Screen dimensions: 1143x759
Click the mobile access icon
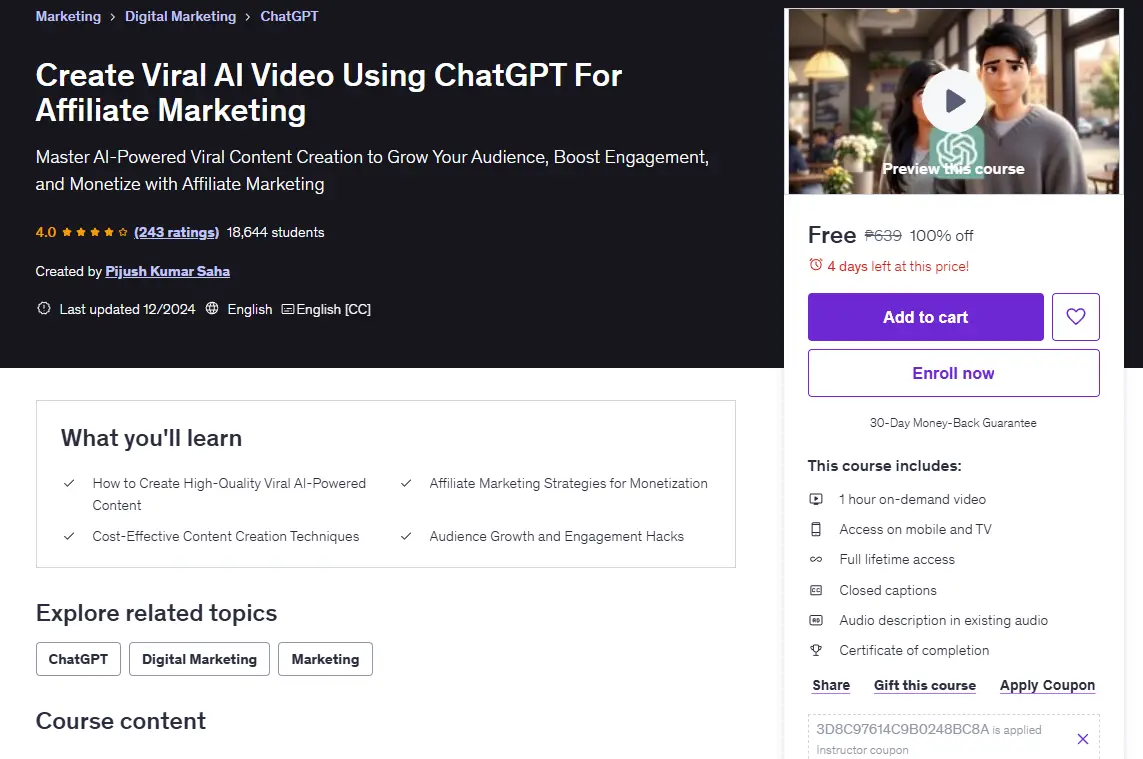[x=816, y=529]
